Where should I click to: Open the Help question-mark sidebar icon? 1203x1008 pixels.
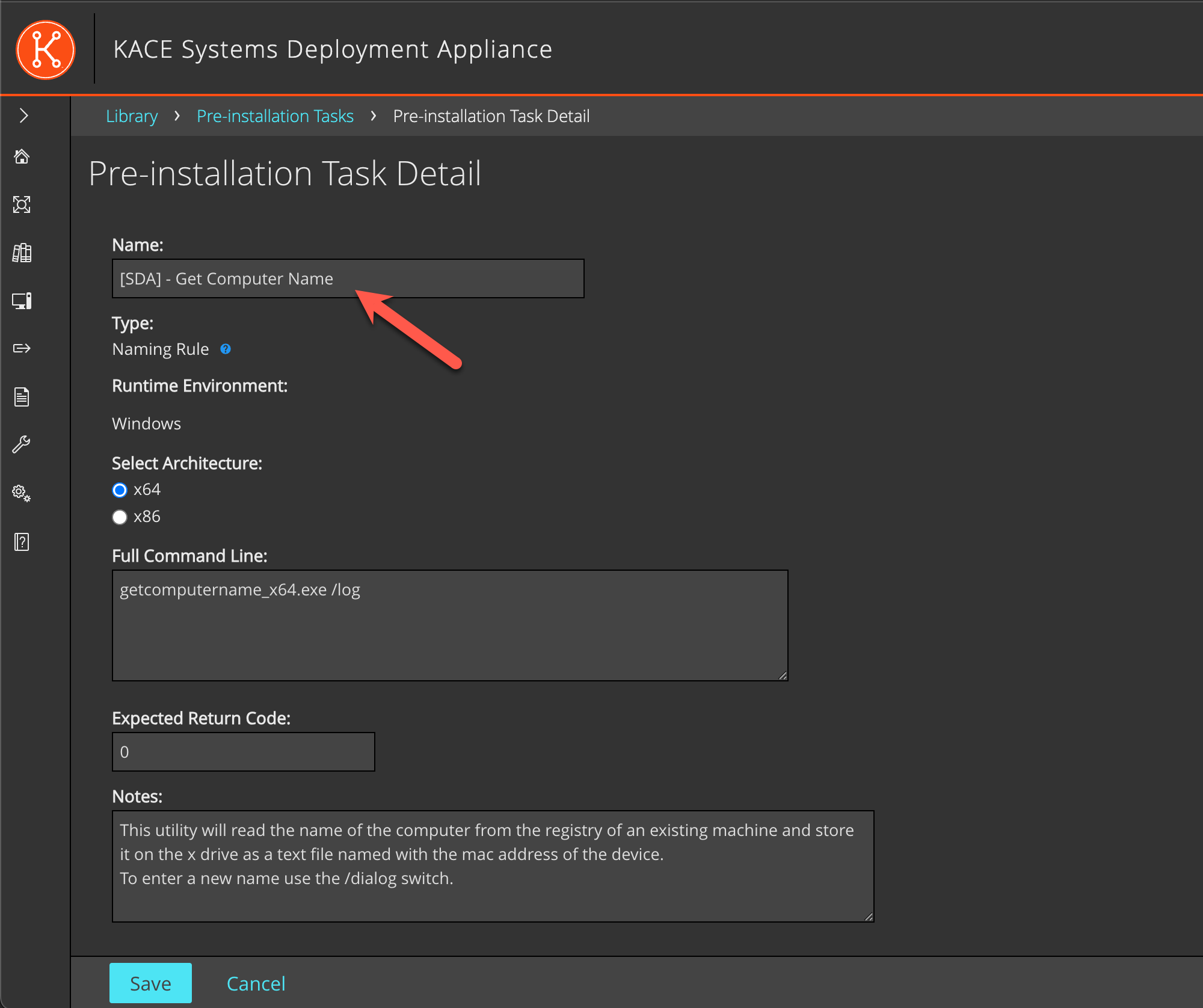point(22,542)
